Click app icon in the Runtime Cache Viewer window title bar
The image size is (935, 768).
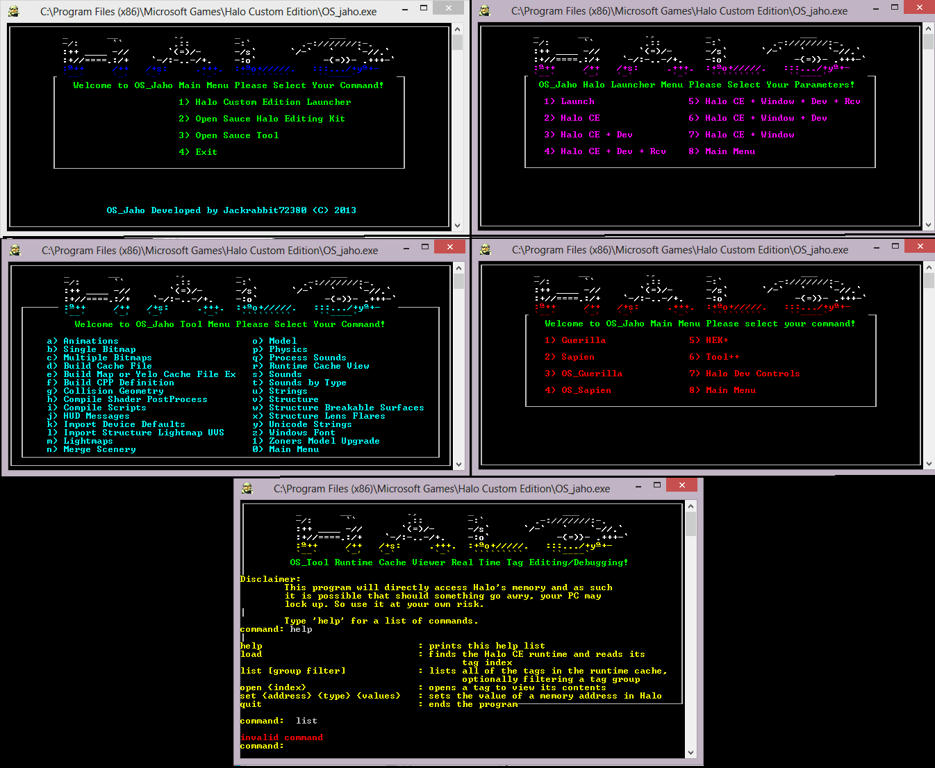pyautogui.click(x=247, y=488)
